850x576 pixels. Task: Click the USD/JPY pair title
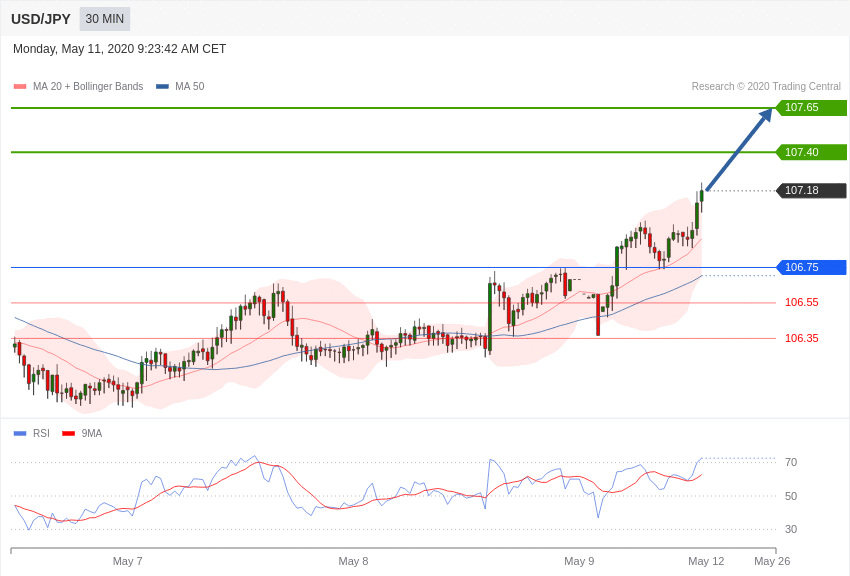pyautogui.click(x=41, y=19)
